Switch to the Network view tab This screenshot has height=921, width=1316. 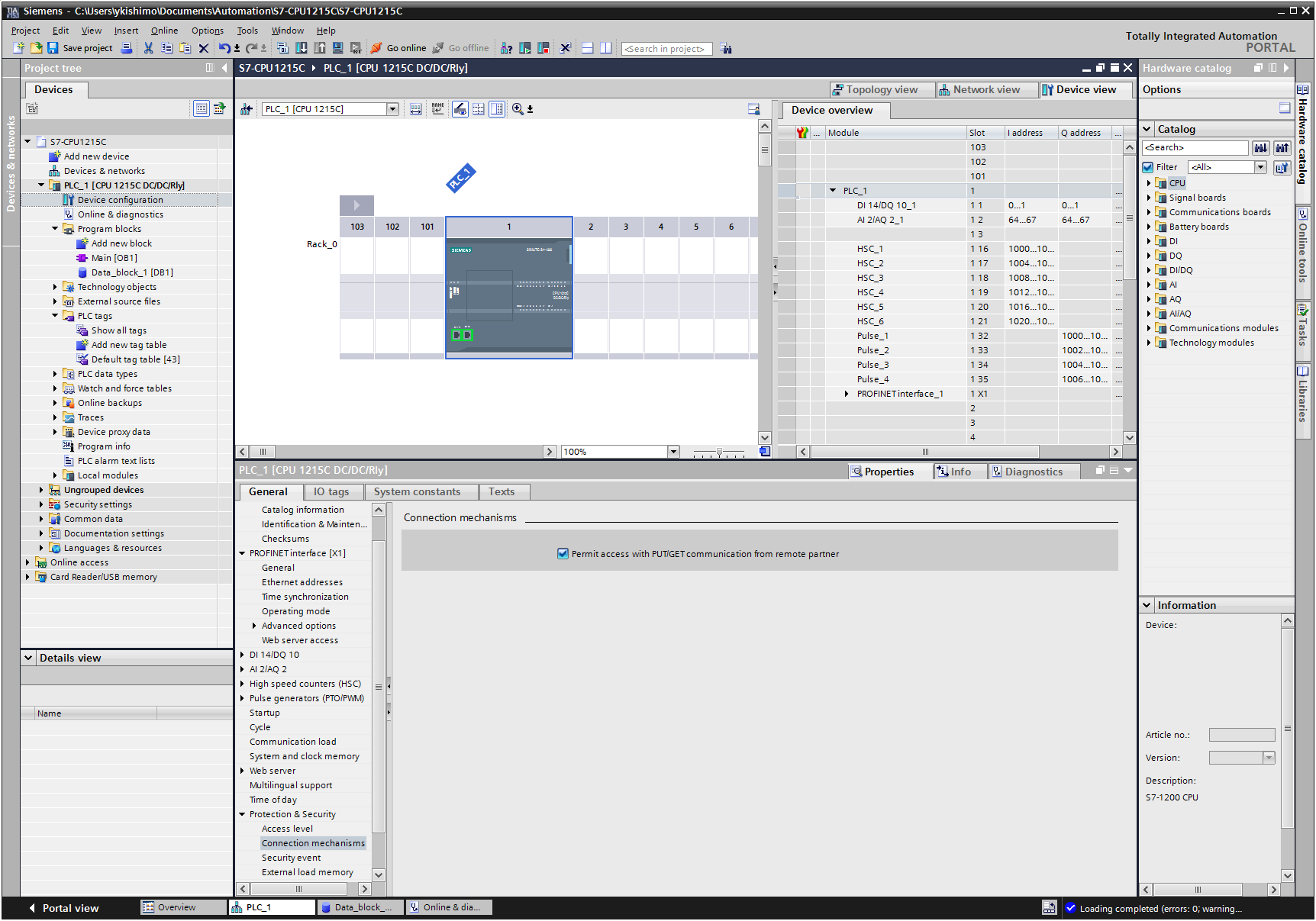(x=985, y=90)
